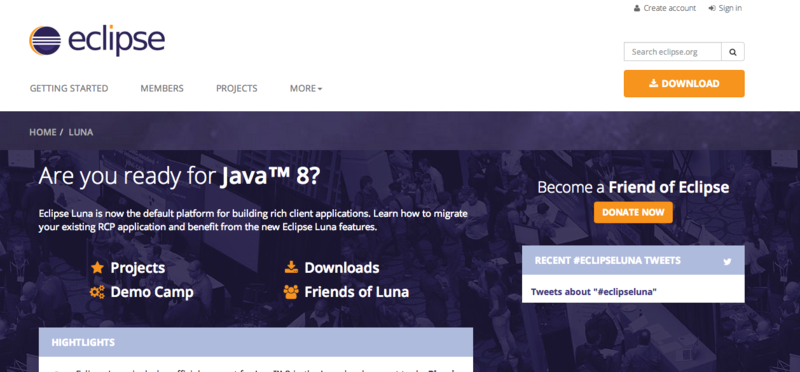The width and height of the screenshot is (800, 372).
Task: Click the gears icon beside Demo Camp
Action: point(97,292)
